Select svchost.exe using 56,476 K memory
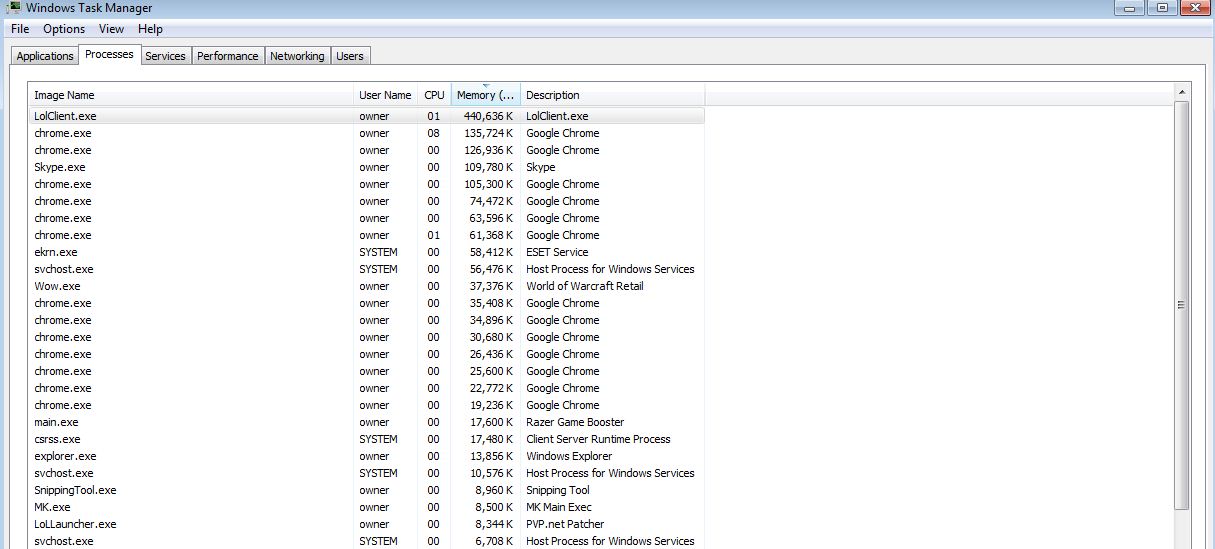Image resolution: width=1215 pixels, height=549 pixels. tap(367, 269)
